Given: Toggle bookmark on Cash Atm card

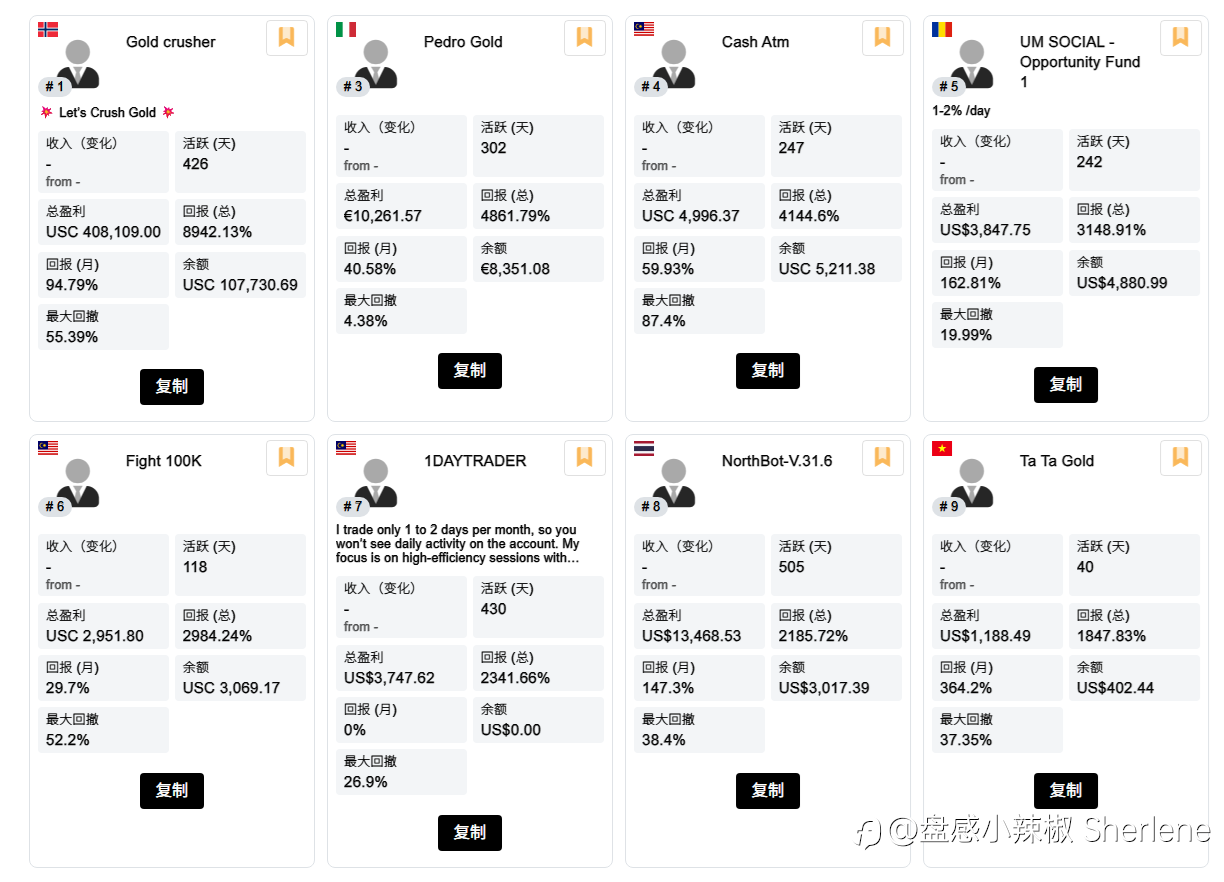Looking at the screenshot, I should [x=882, y=38].
